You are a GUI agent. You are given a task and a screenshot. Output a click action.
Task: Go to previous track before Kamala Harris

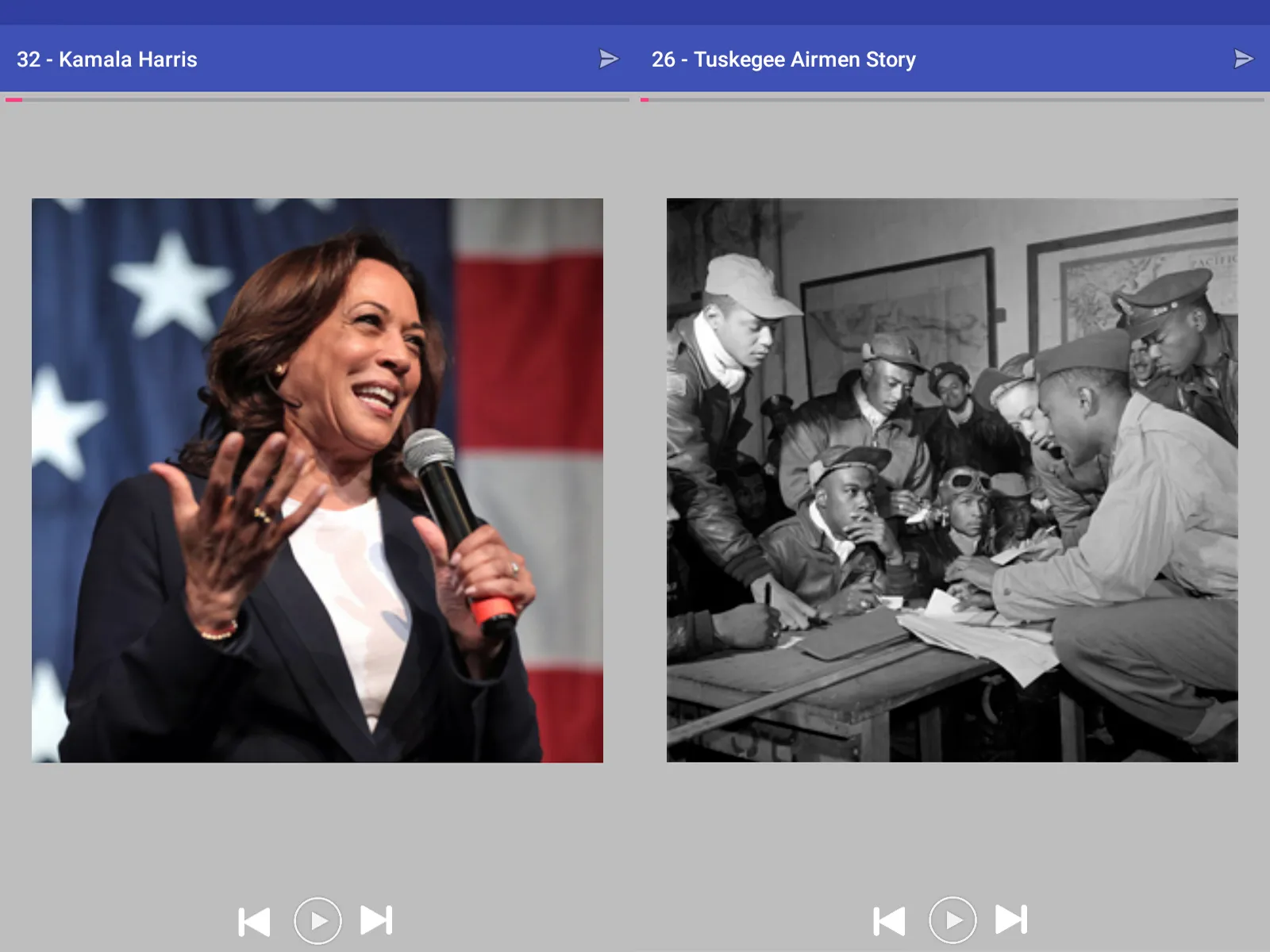coord(254,921)
